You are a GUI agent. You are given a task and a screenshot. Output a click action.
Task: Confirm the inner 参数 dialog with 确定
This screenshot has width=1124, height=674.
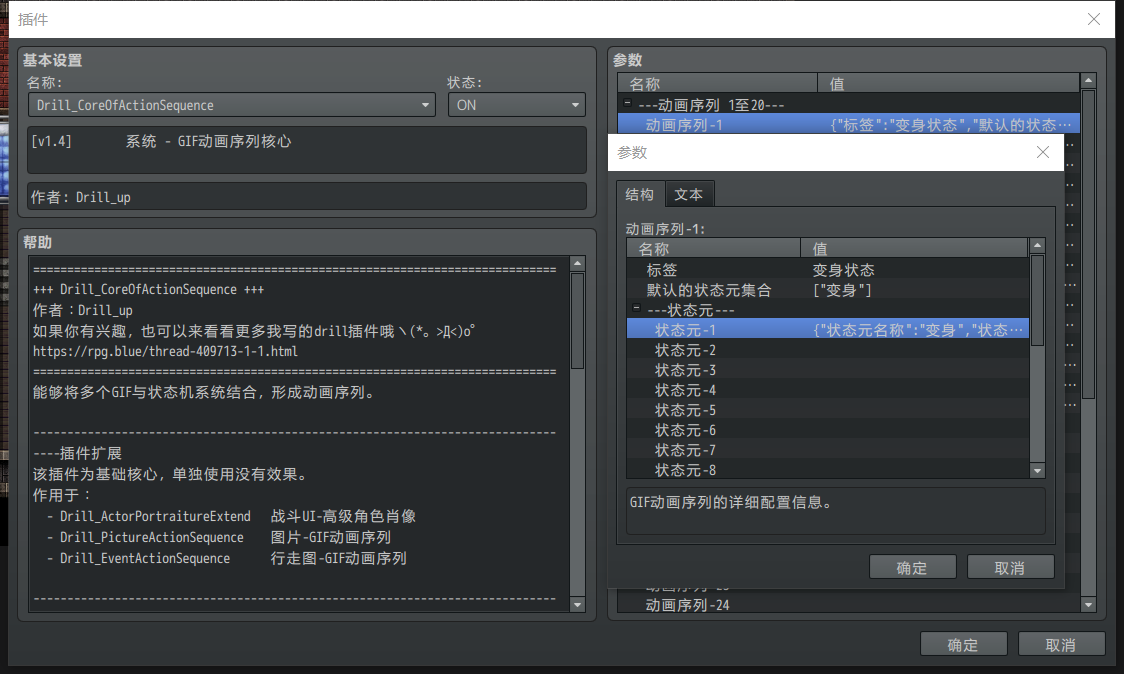pos(913,567)
